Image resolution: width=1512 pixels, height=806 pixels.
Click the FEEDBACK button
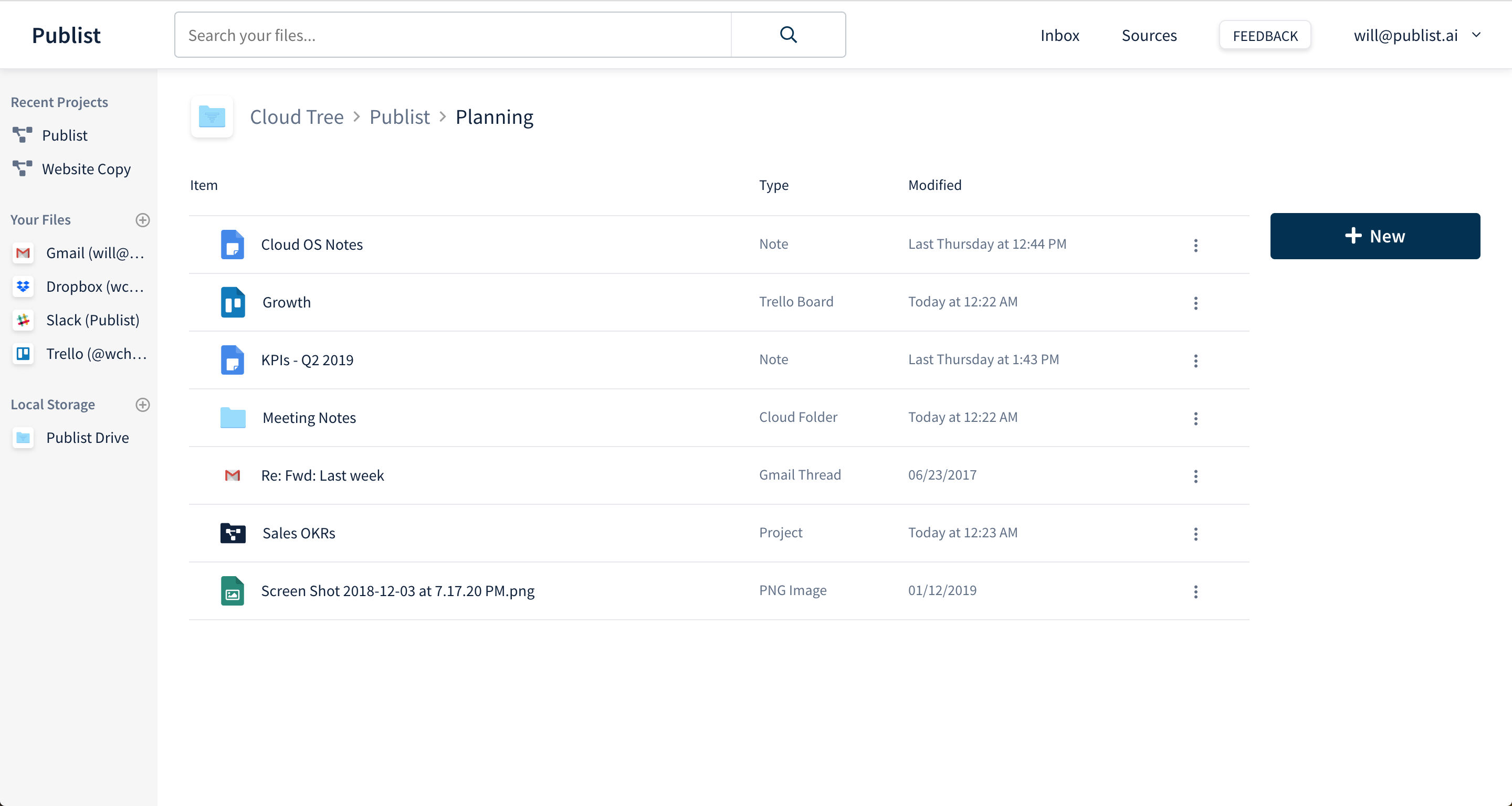(1264, 36)
